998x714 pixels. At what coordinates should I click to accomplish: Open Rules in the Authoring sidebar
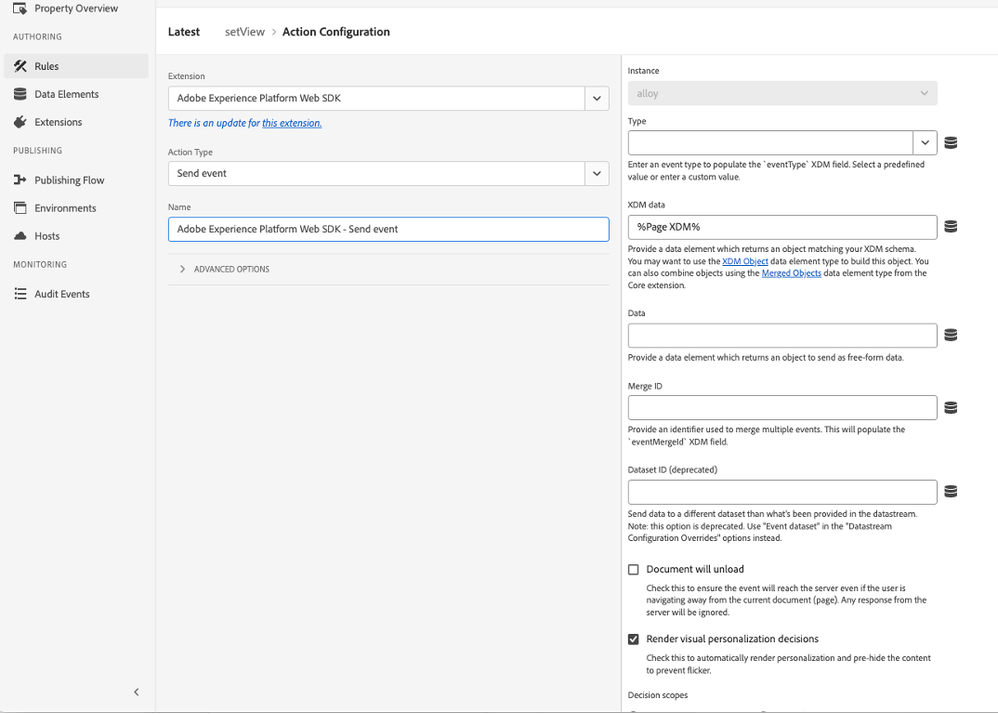(x=46, y=66)
